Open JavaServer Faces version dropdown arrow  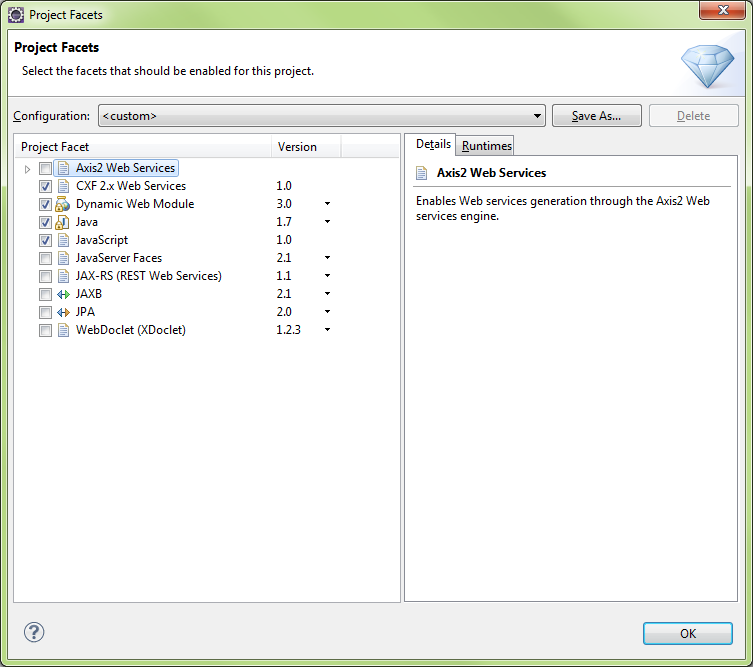(x=328, y=258)
